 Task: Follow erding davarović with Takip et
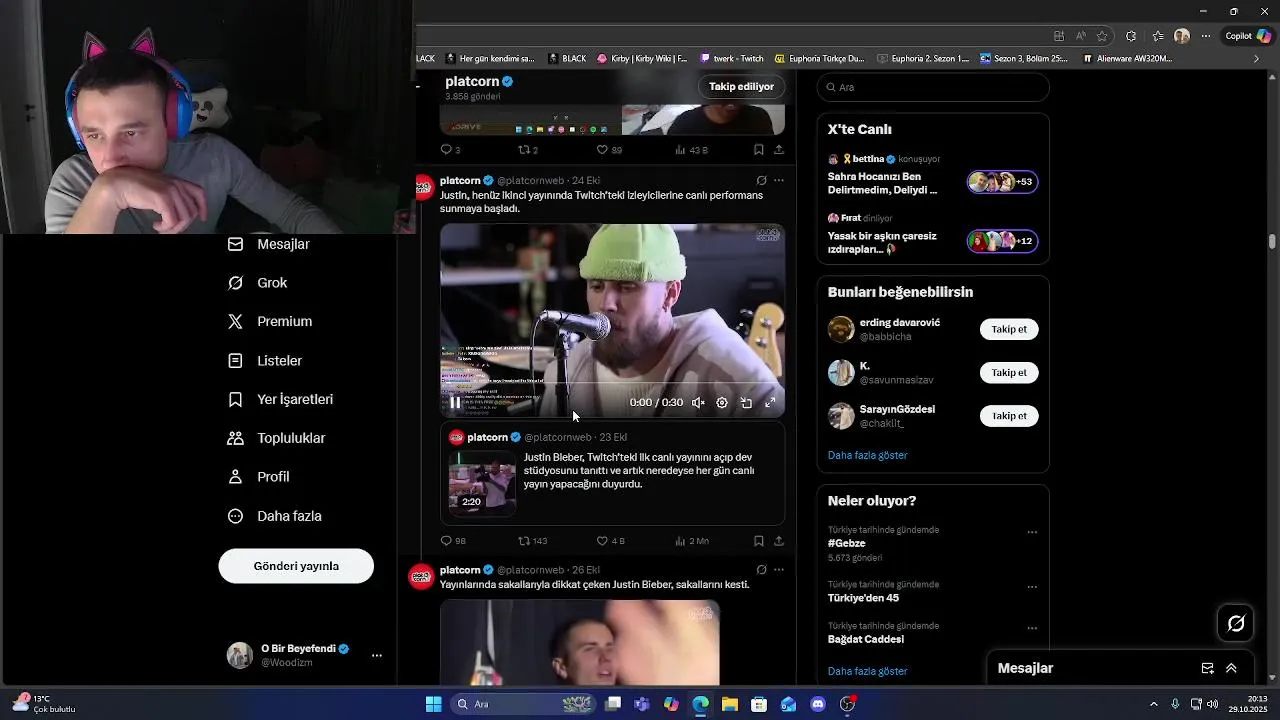[1009, 330]
